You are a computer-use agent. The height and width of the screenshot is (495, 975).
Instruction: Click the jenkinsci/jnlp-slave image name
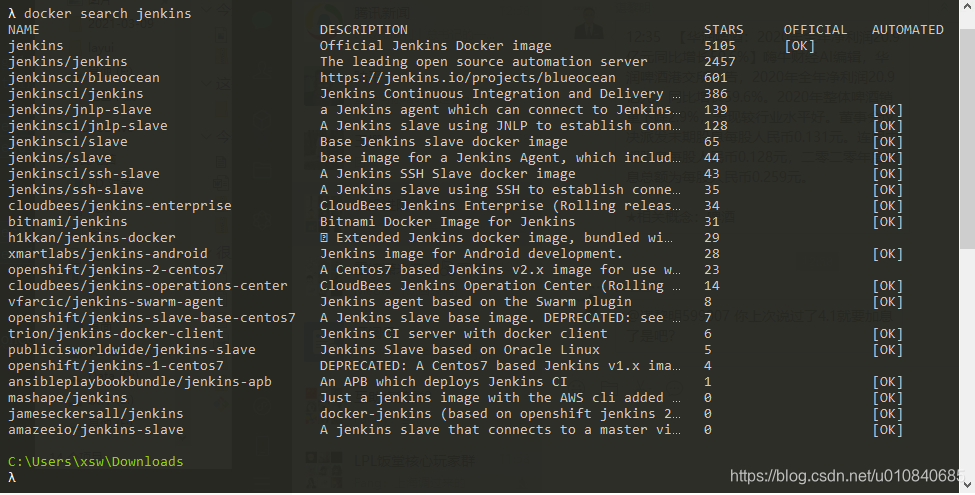coord(88,126)
